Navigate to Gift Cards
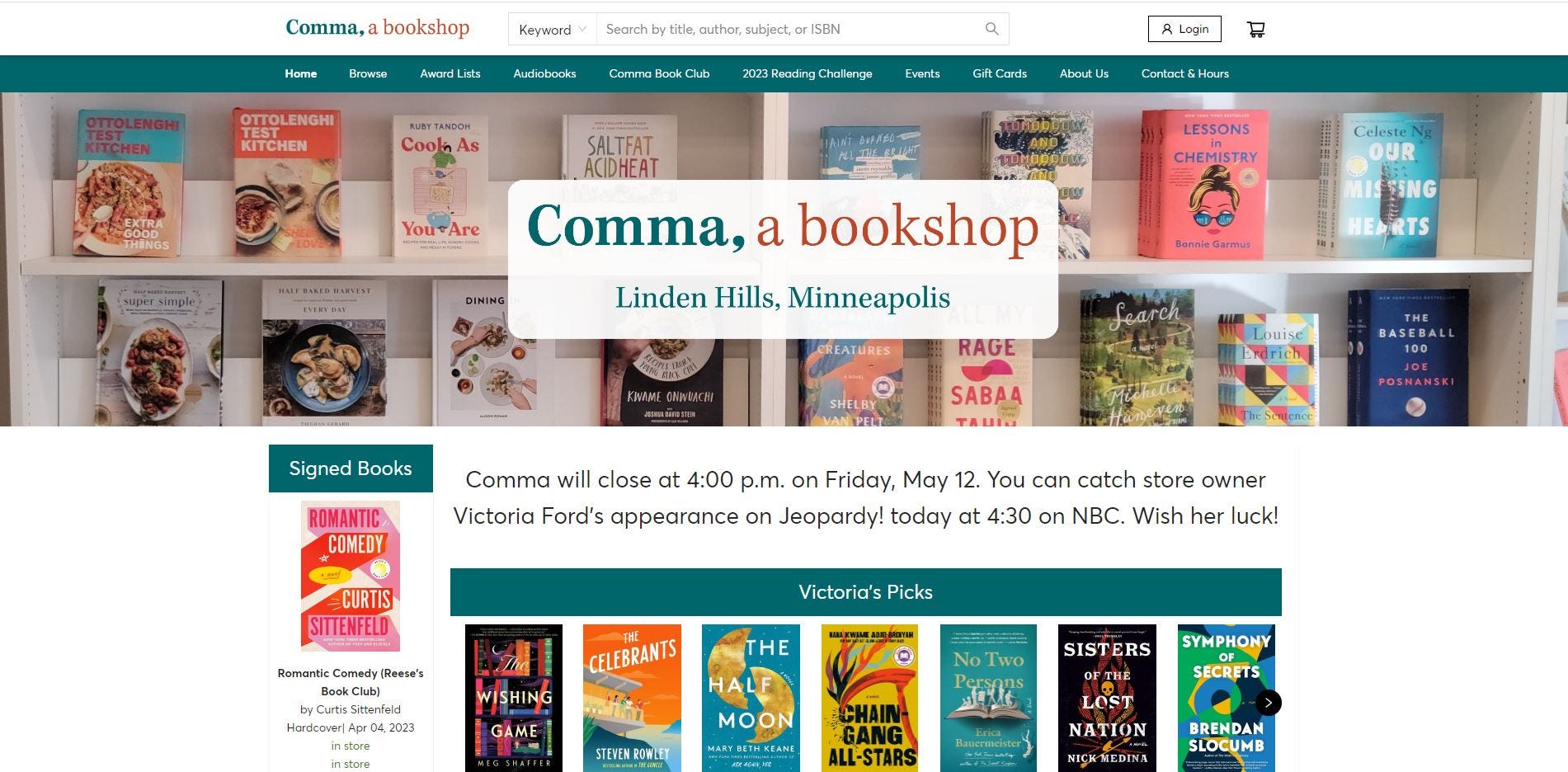 coord(999,73)
